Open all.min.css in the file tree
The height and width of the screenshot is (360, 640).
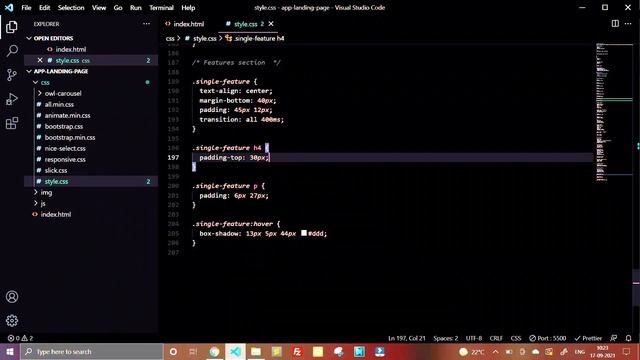pos(59,104)
